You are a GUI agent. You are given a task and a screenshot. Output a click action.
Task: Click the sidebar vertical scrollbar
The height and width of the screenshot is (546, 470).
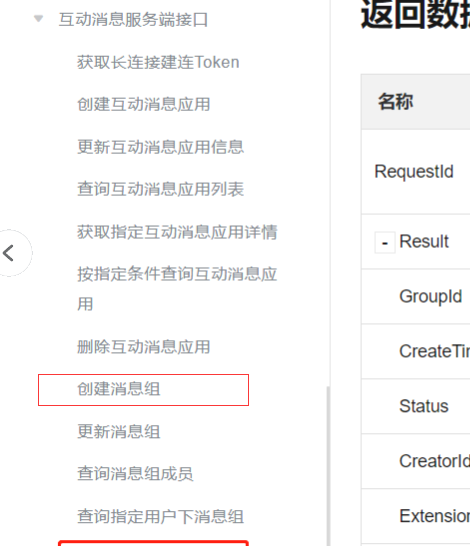point(328,465)
